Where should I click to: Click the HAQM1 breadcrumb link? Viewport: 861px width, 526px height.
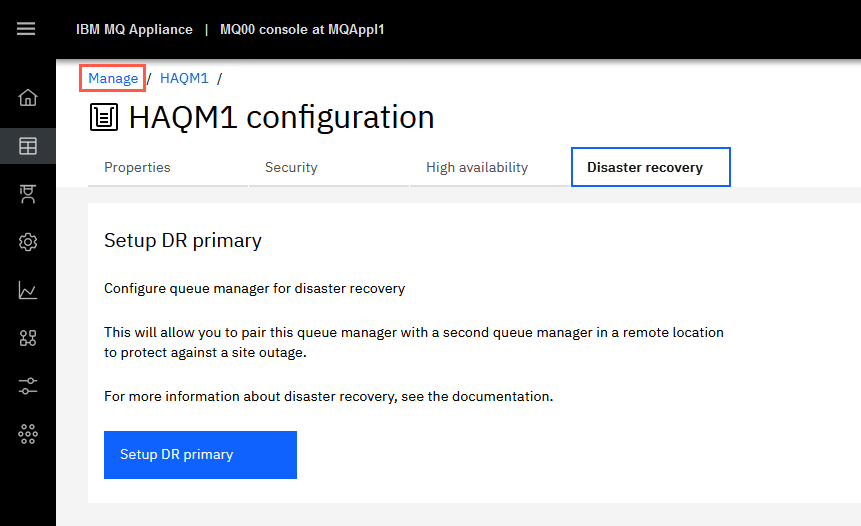pos(184,79)
